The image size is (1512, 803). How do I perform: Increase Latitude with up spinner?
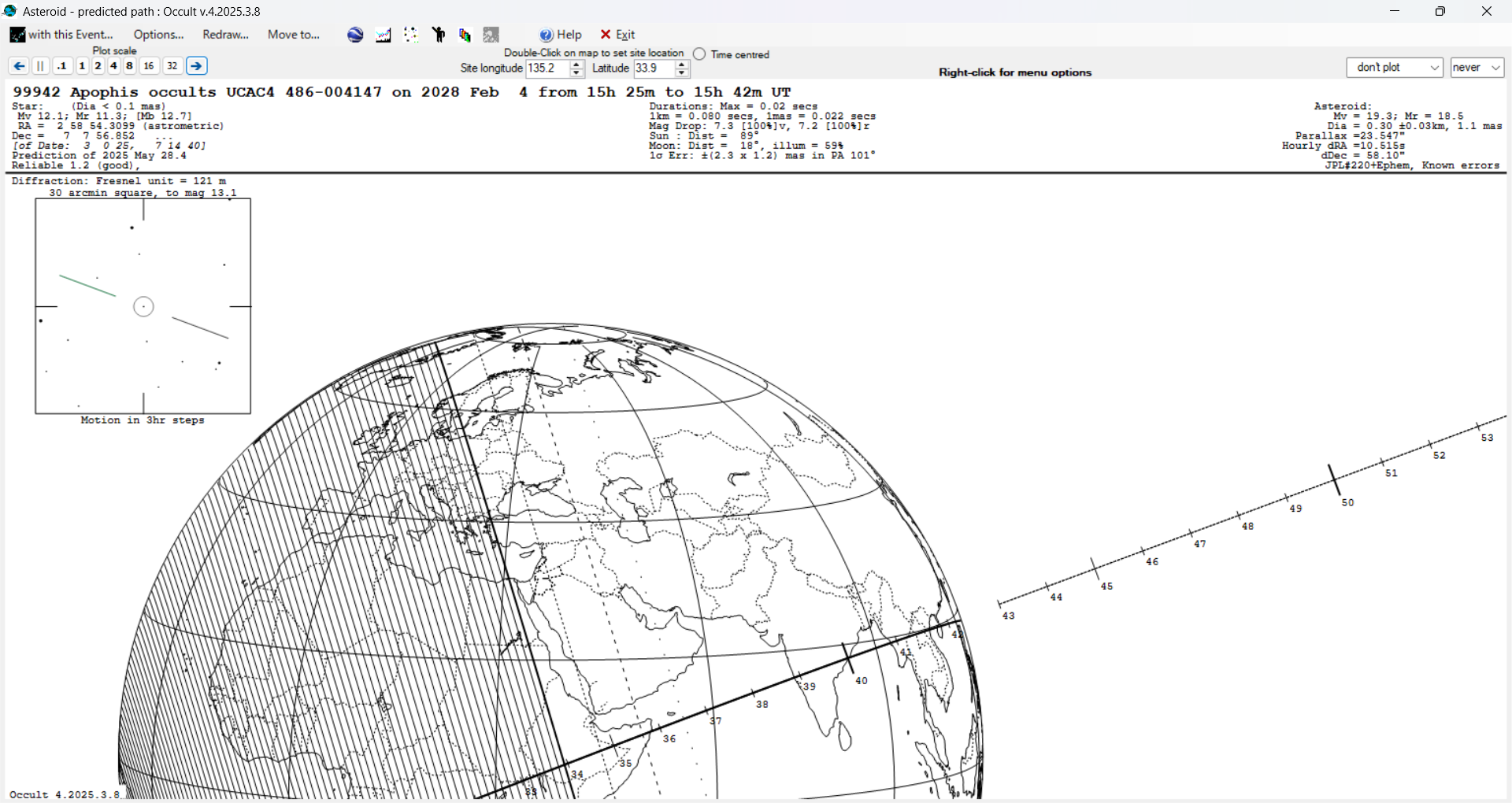pyautogui.click(x=682, y=65)
